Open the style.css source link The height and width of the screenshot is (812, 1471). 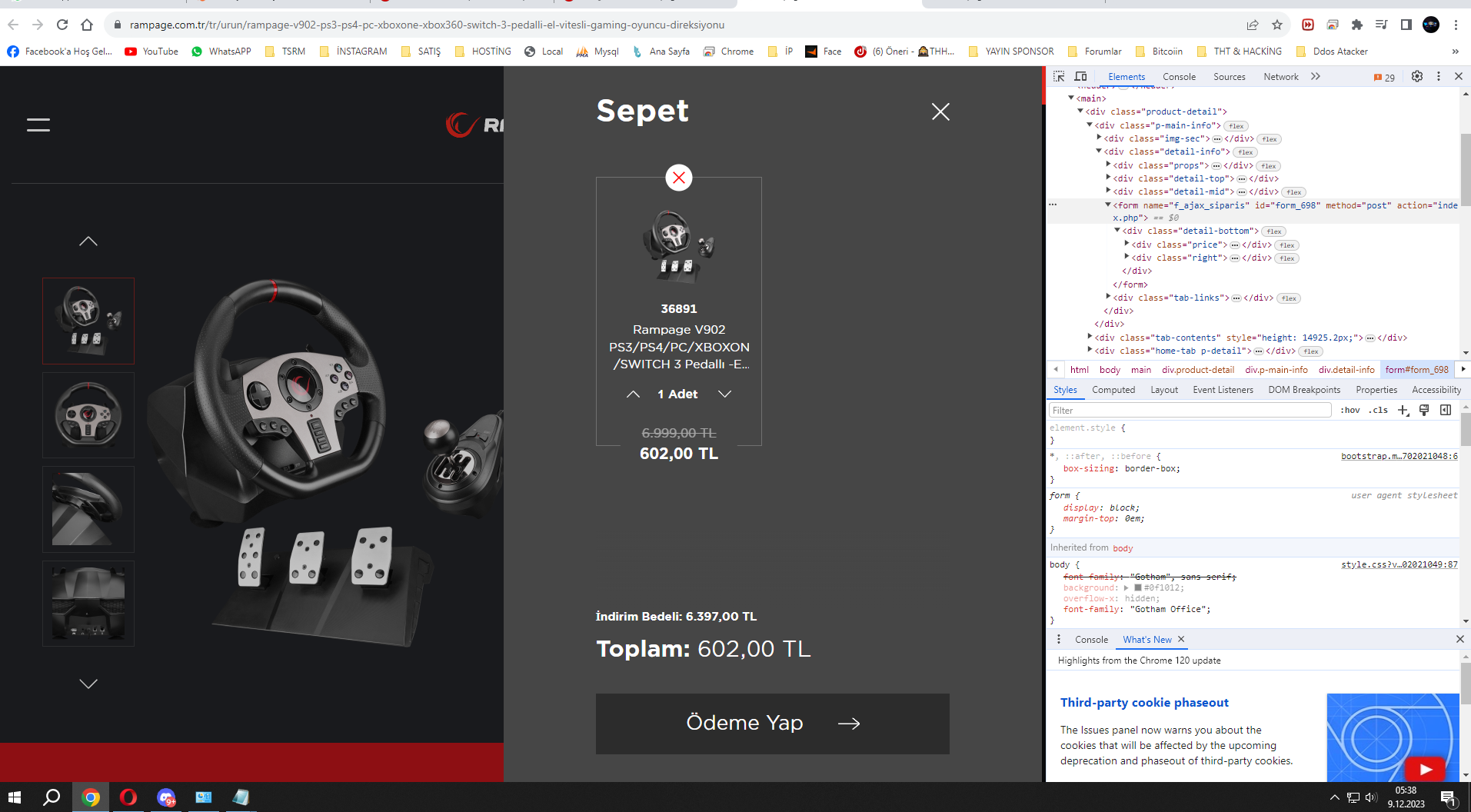tap(1399, 564)
